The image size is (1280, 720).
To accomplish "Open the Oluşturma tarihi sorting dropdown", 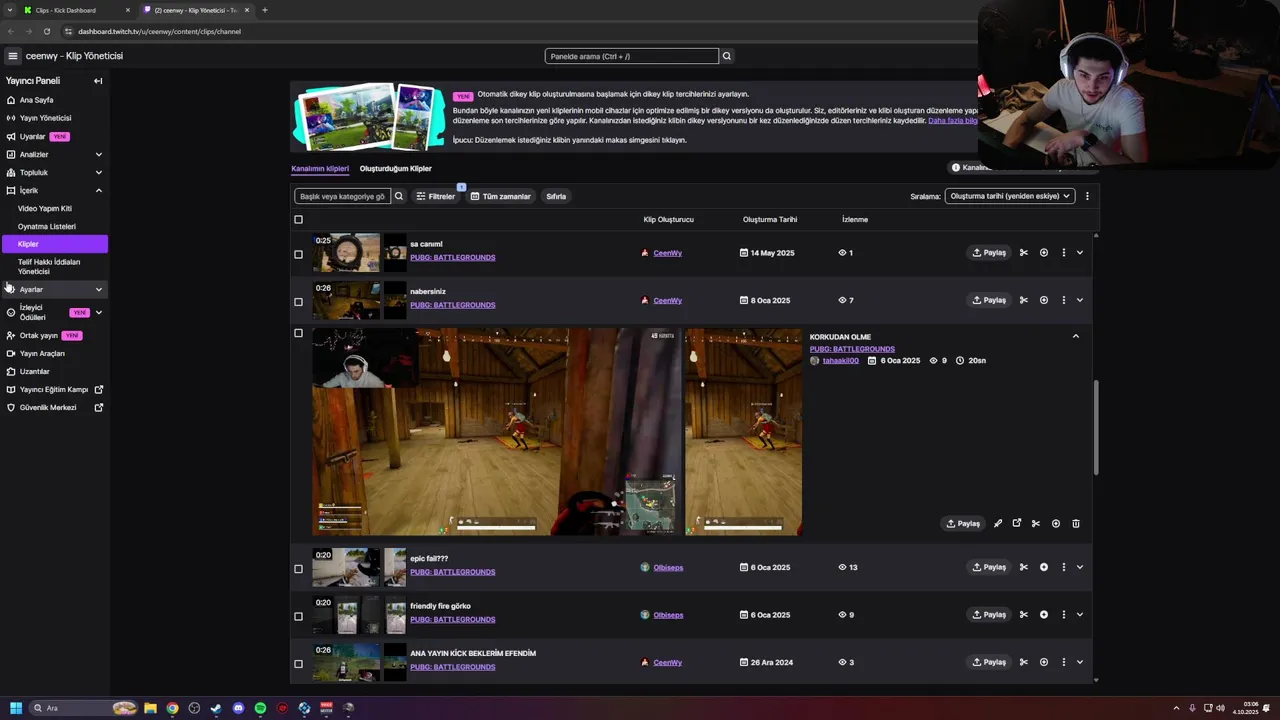I will pyautogui.click(x=1010, y=196).
